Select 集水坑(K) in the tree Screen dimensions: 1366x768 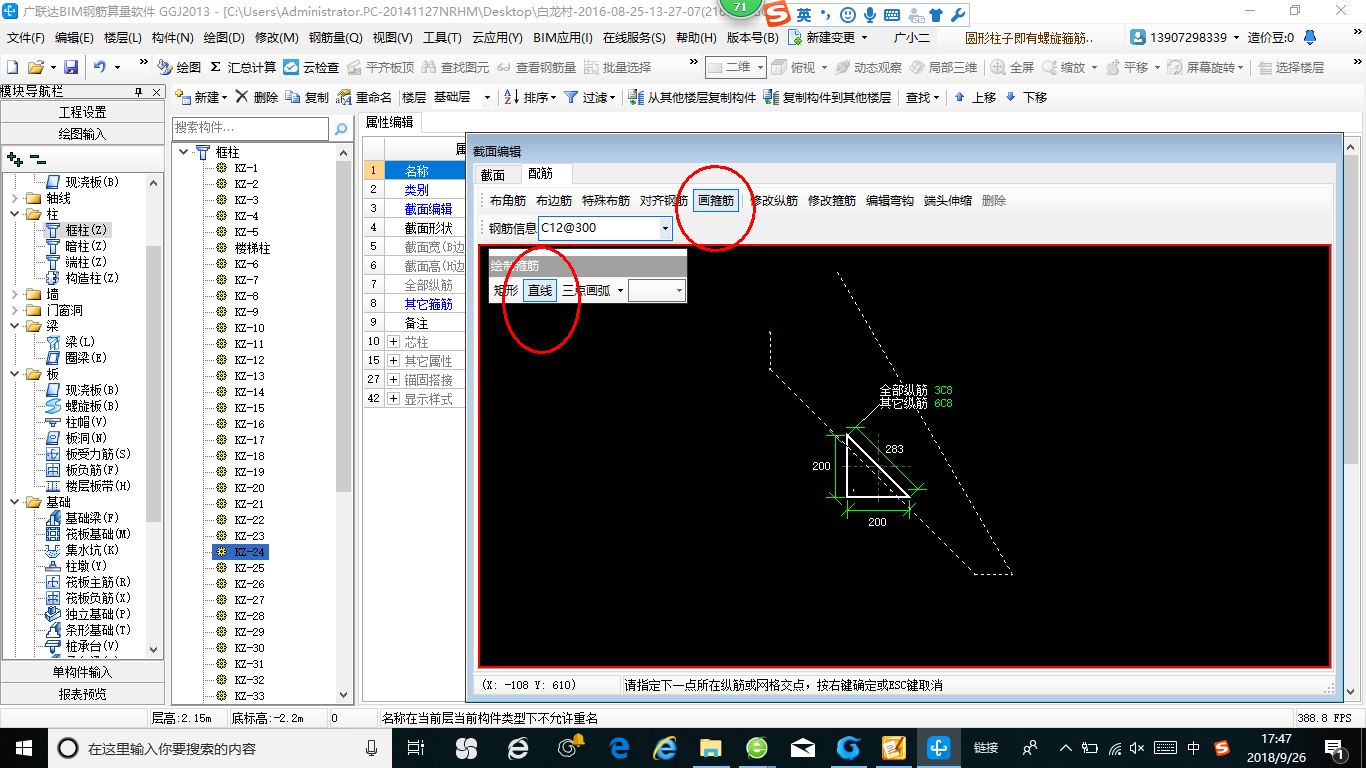[84, 550]
